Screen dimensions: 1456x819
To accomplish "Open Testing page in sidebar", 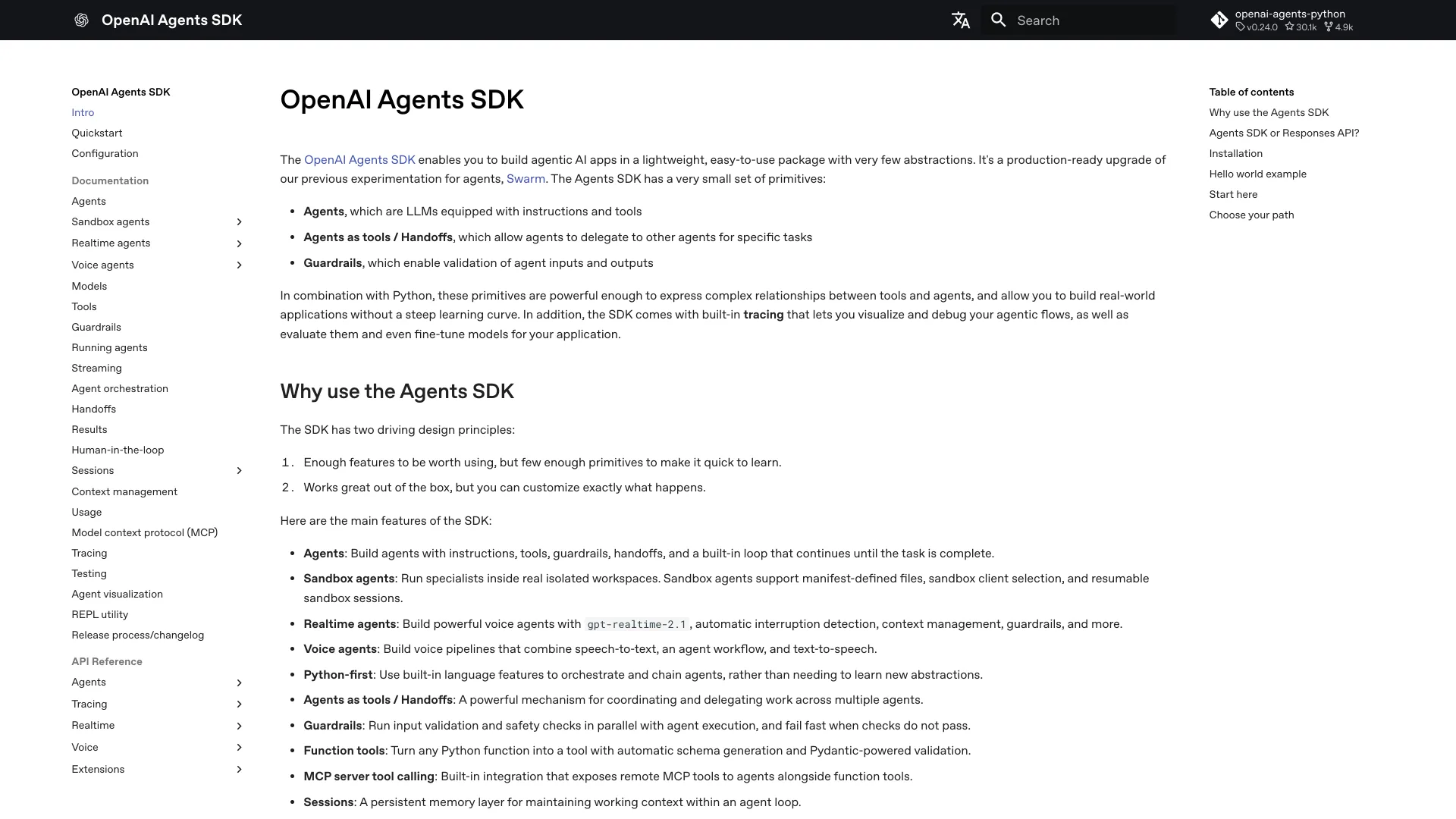I will coord(89,573).
